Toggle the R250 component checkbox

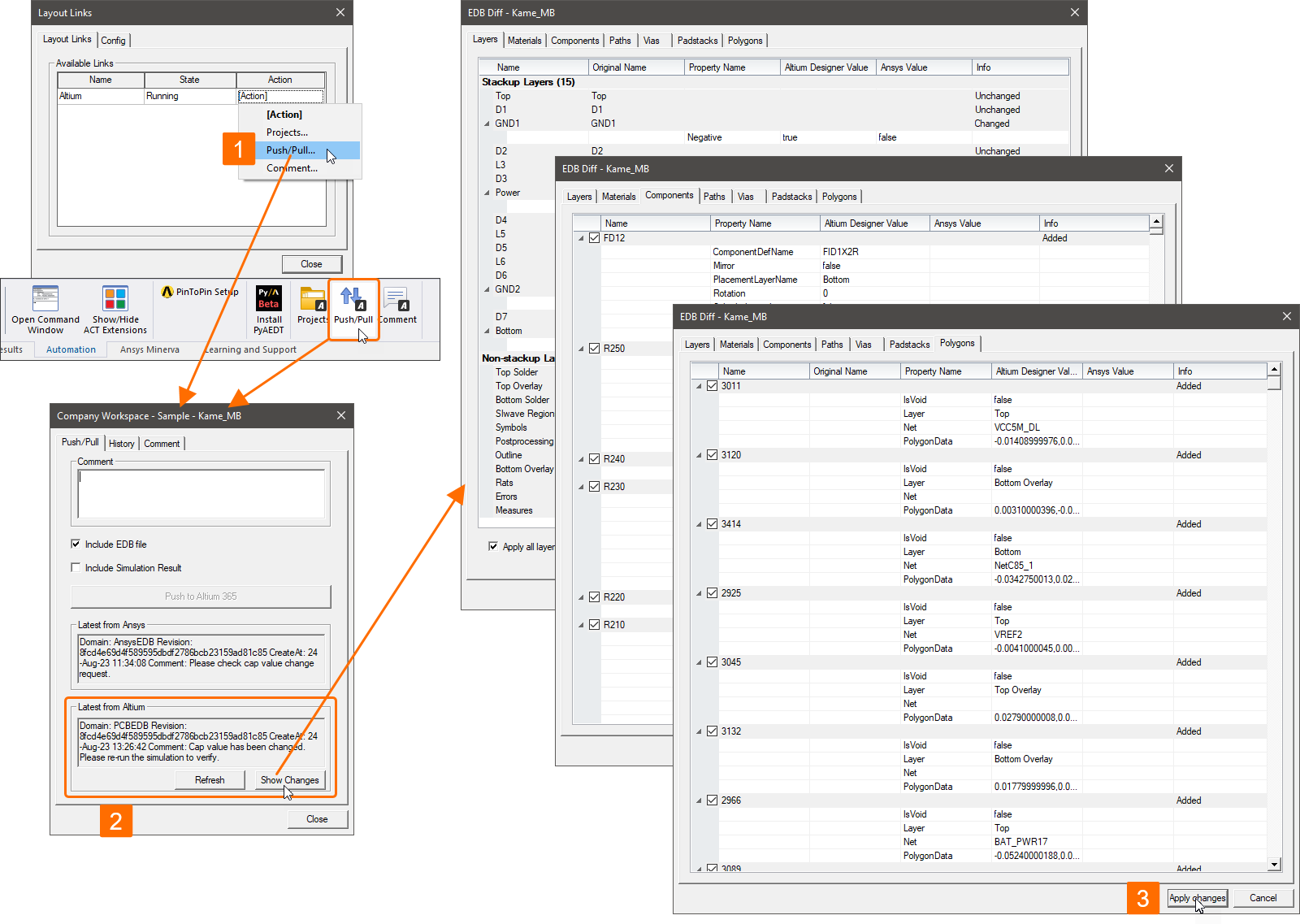coord(595,349)
